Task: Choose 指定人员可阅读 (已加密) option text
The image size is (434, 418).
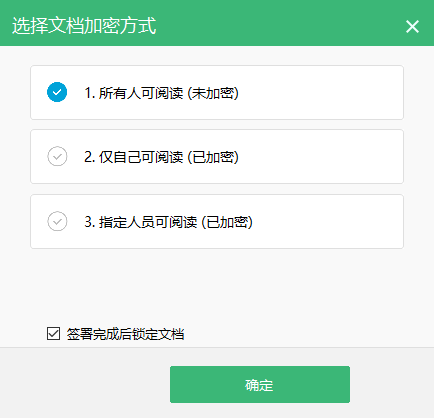Action: coord(169,222)
